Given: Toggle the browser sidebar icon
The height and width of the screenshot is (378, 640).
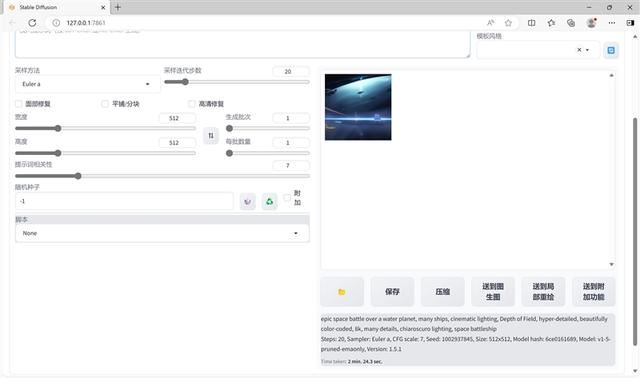Looking at the screenshot, I should pos(630,23).
